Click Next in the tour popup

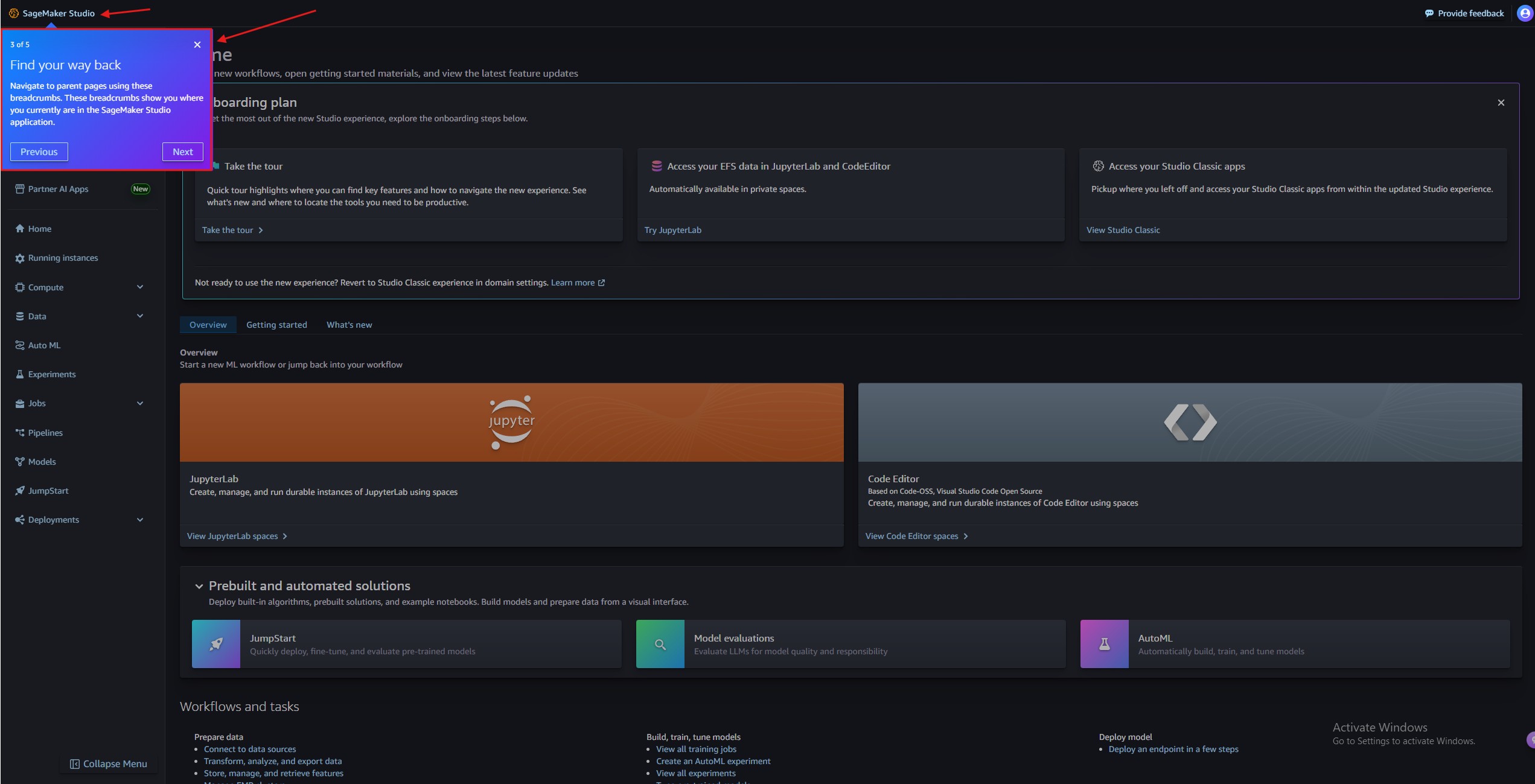click(x=182, y=152)
